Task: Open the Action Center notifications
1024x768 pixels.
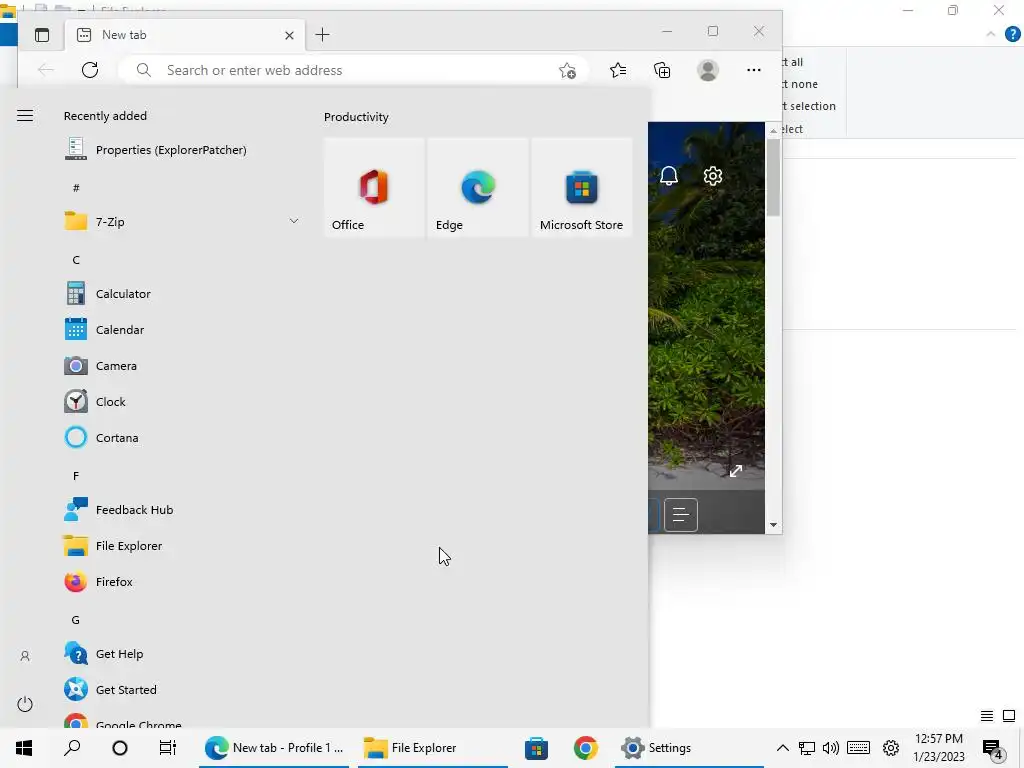Action: click(x=993, y=749)
